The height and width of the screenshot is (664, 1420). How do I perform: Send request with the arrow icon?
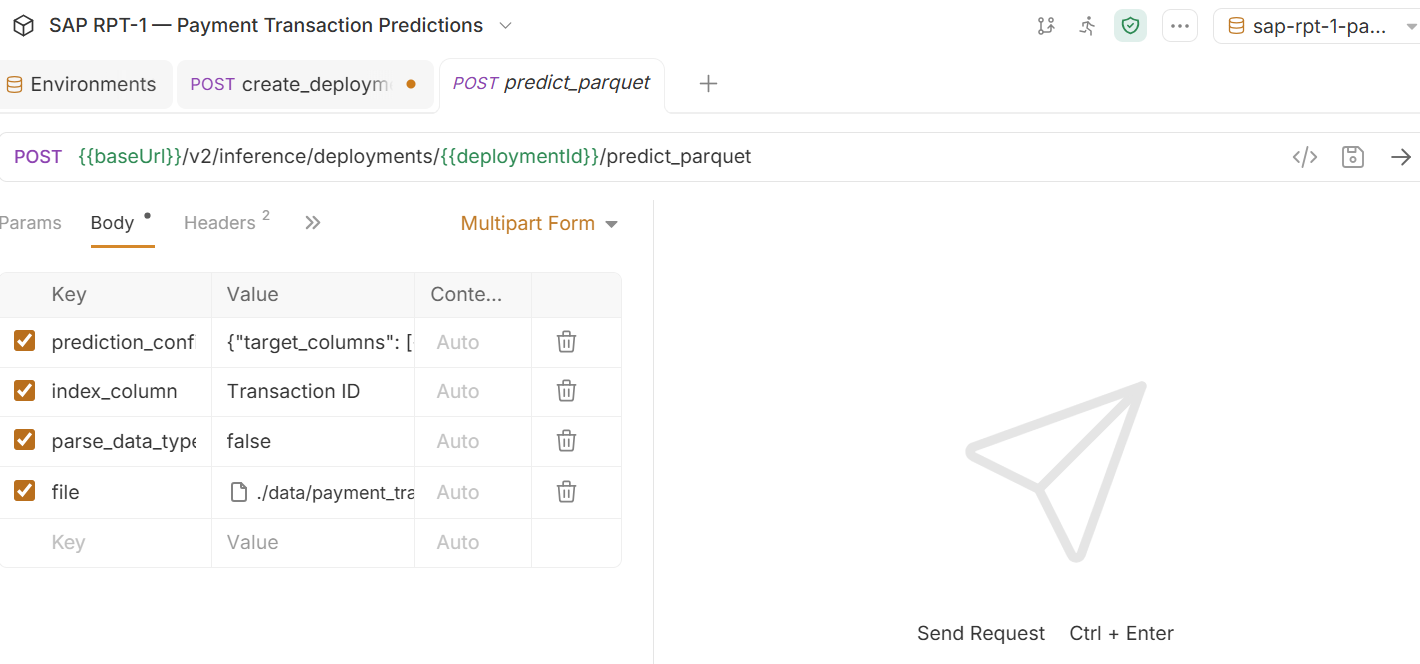coord(1401,157)
